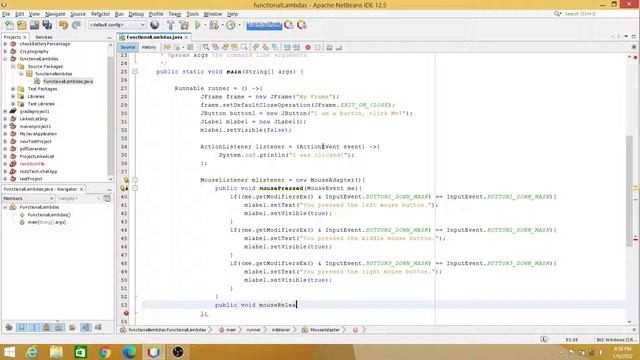Toggle the red Start Macro Recording icon

(308, 47)
